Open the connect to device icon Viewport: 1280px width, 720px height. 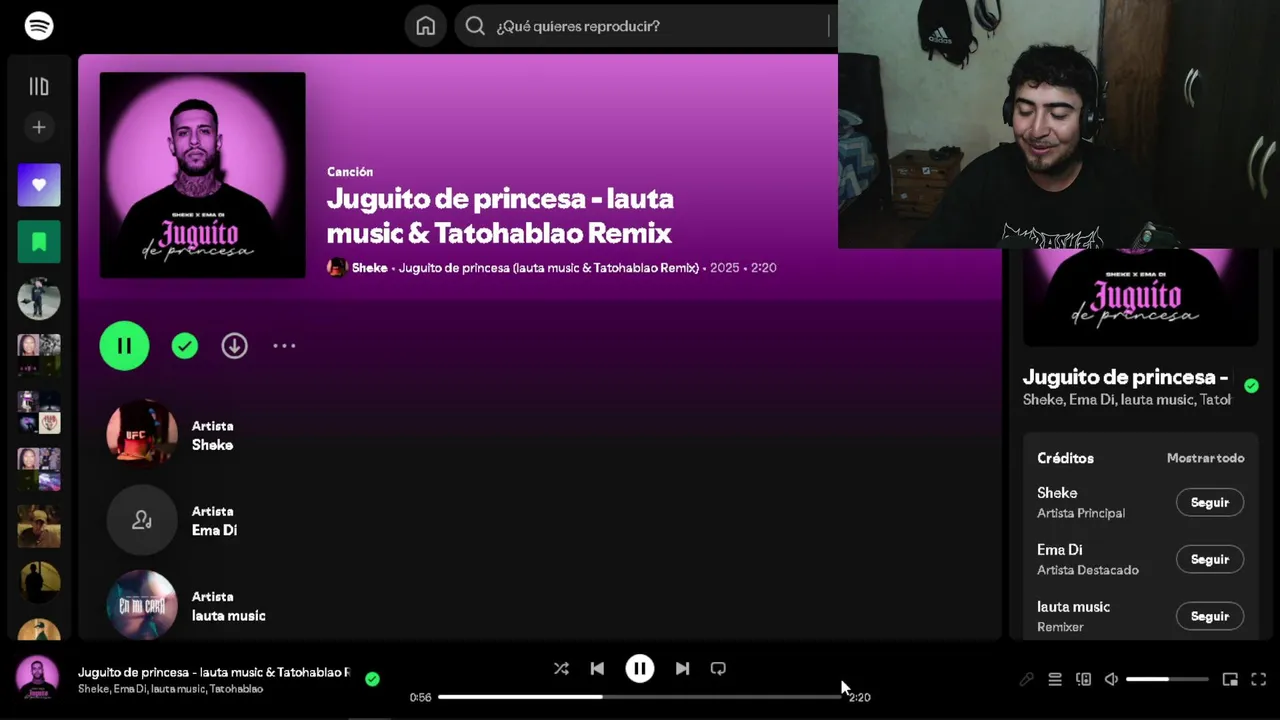click(1083, 679)
